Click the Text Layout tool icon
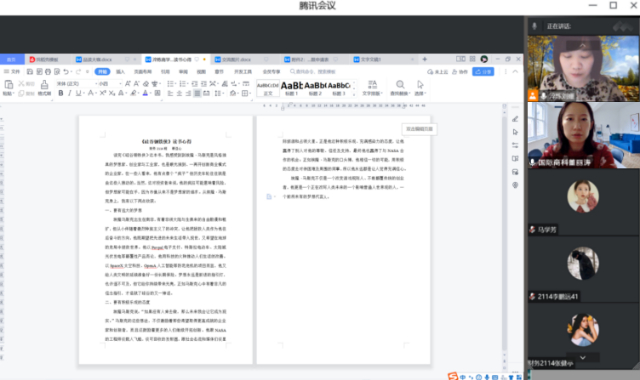 point(372,84)
